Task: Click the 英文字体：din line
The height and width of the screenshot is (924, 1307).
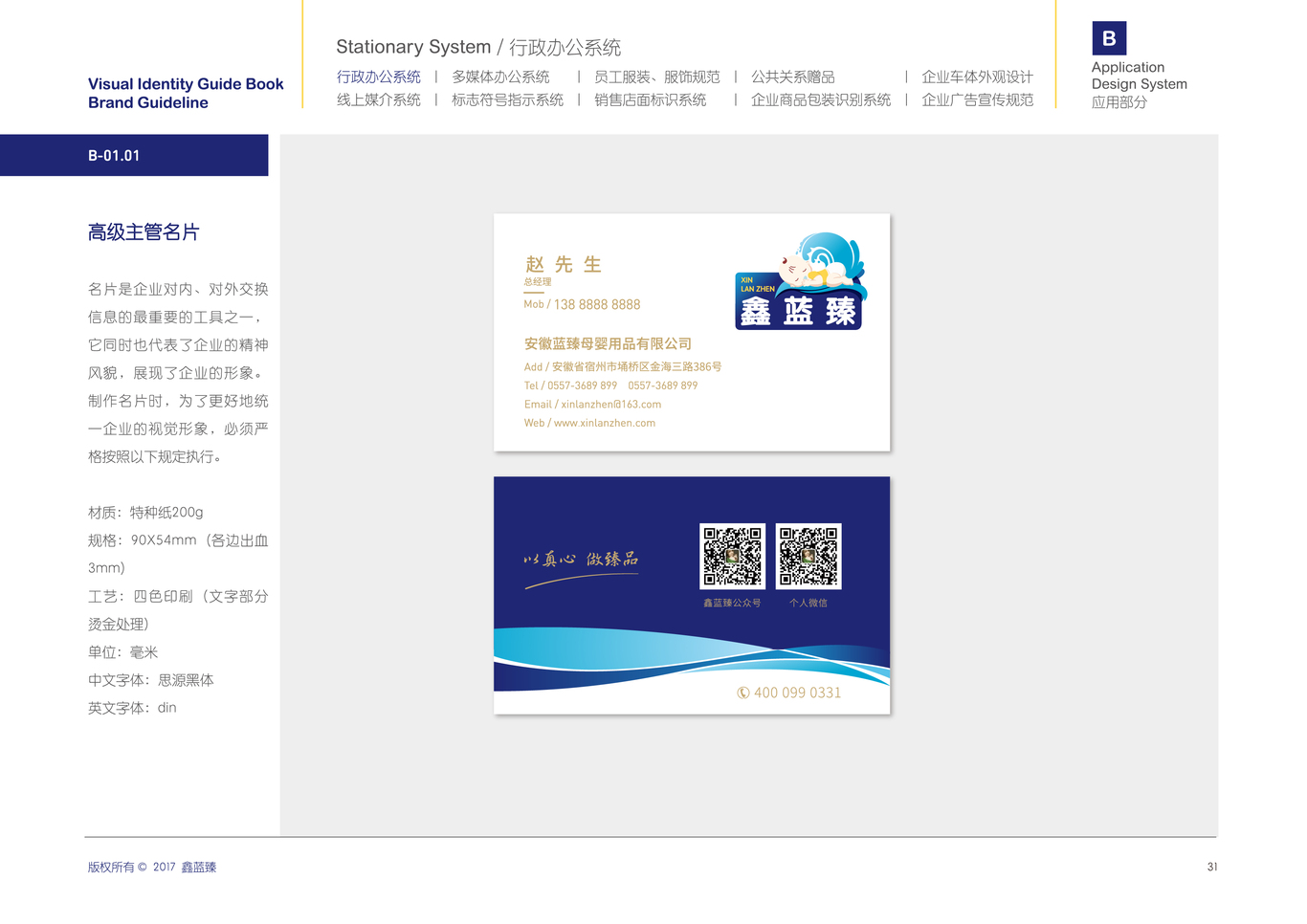Action: point(132,708)
